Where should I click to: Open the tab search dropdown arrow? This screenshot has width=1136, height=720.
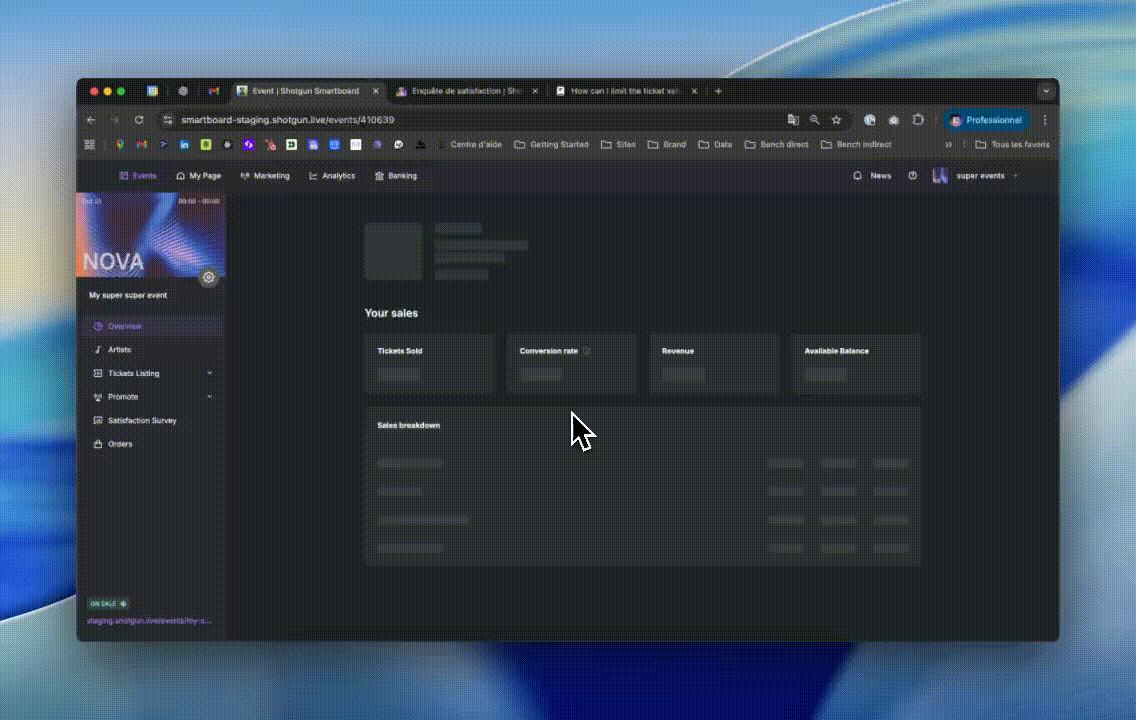click(1045, 91)
